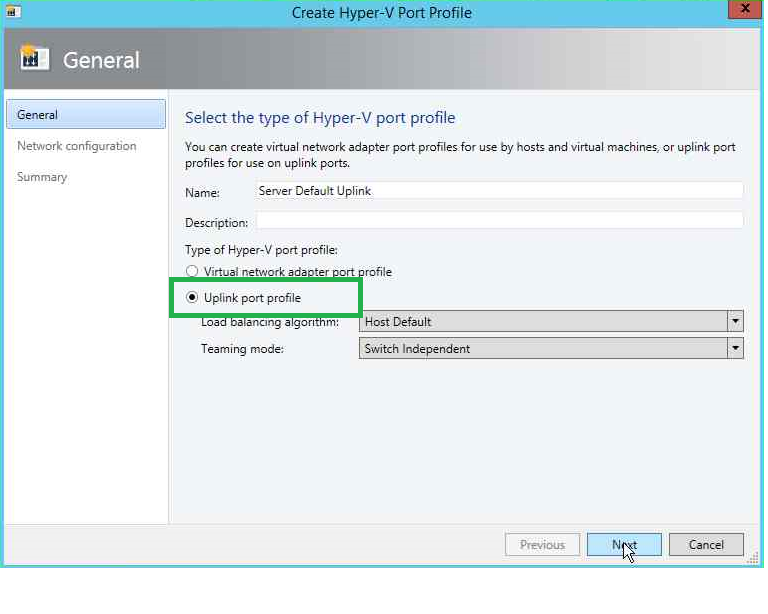This screenshot has width=768, height=614.
Task: Go to the Network configuration page
Action: click(77, 146)
